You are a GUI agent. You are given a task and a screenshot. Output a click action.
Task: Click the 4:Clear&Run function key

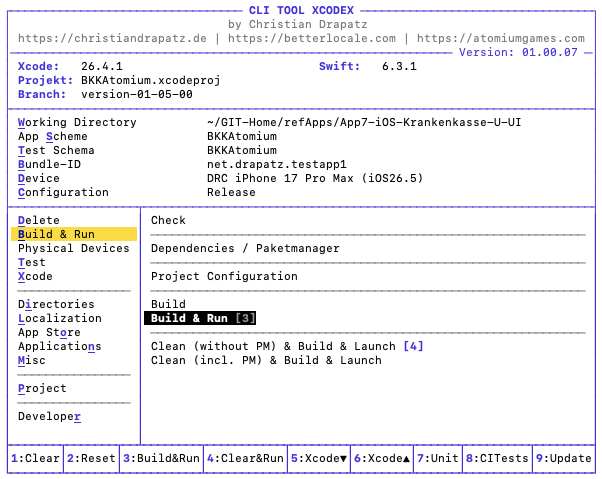pos(245,459)
